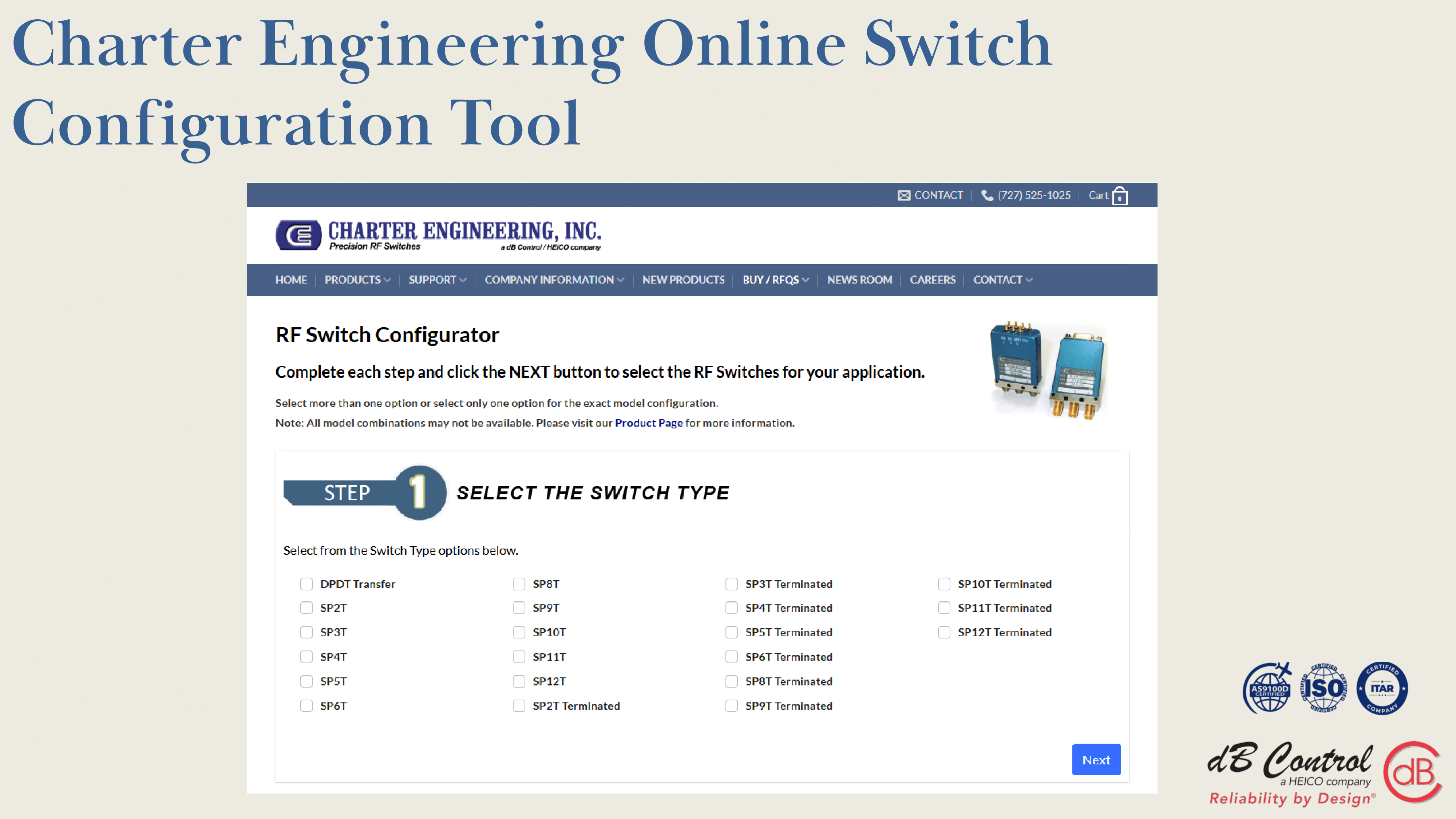Click the AS9100D certified badge
The height and width of the screenshot is (819, 1456).
tap(1267, 688)
